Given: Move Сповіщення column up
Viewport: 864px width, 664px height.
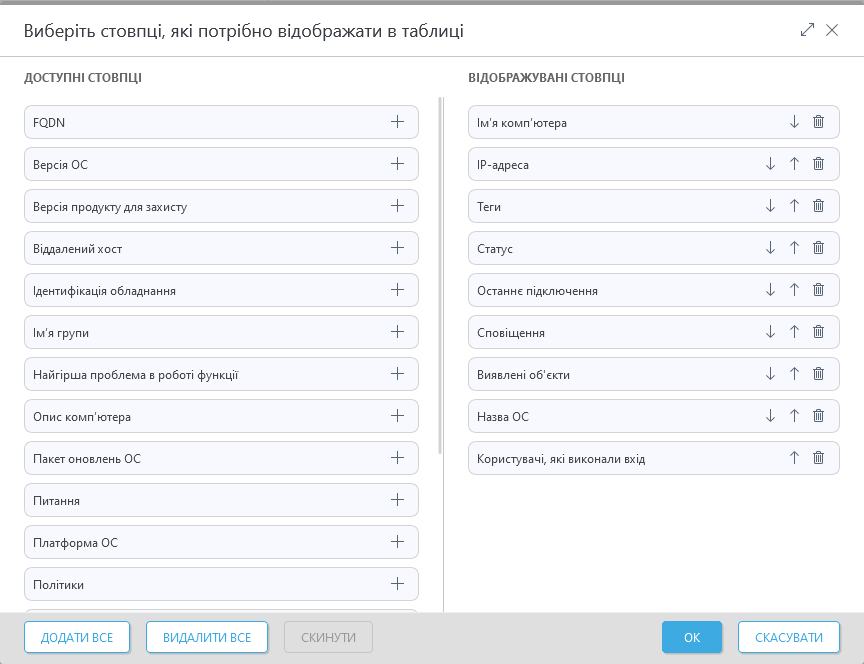Looking at the screenshot, I should 794,332.
